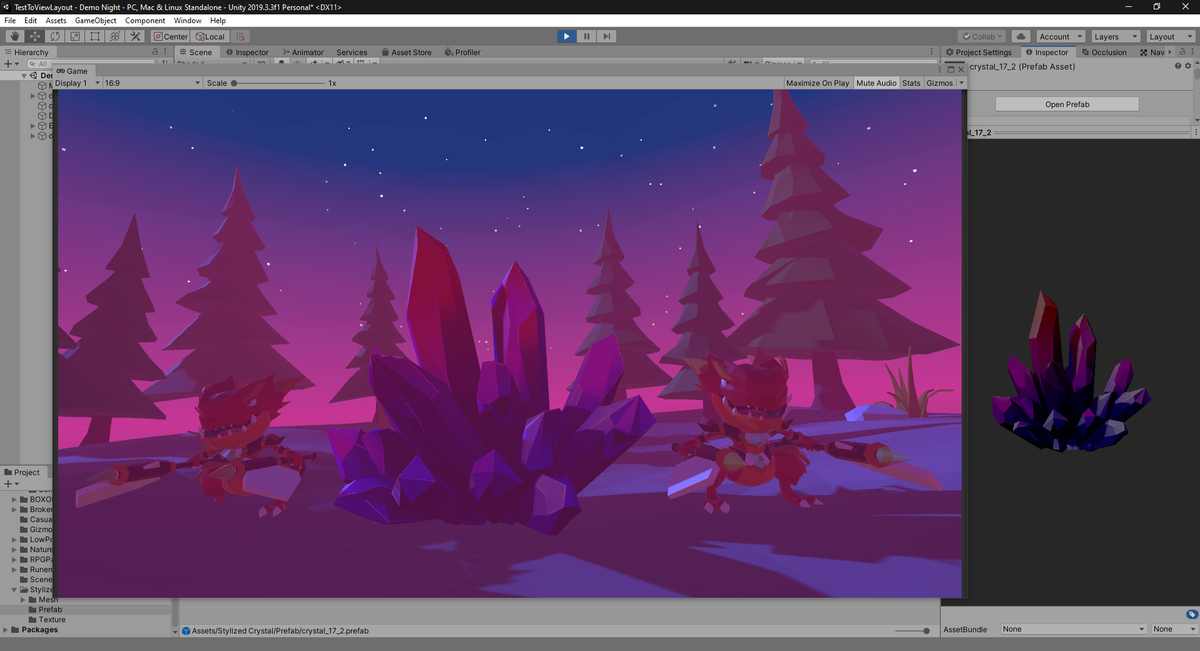Click the Open Prefab button
1200x651 pixels.
(1067, 104)
